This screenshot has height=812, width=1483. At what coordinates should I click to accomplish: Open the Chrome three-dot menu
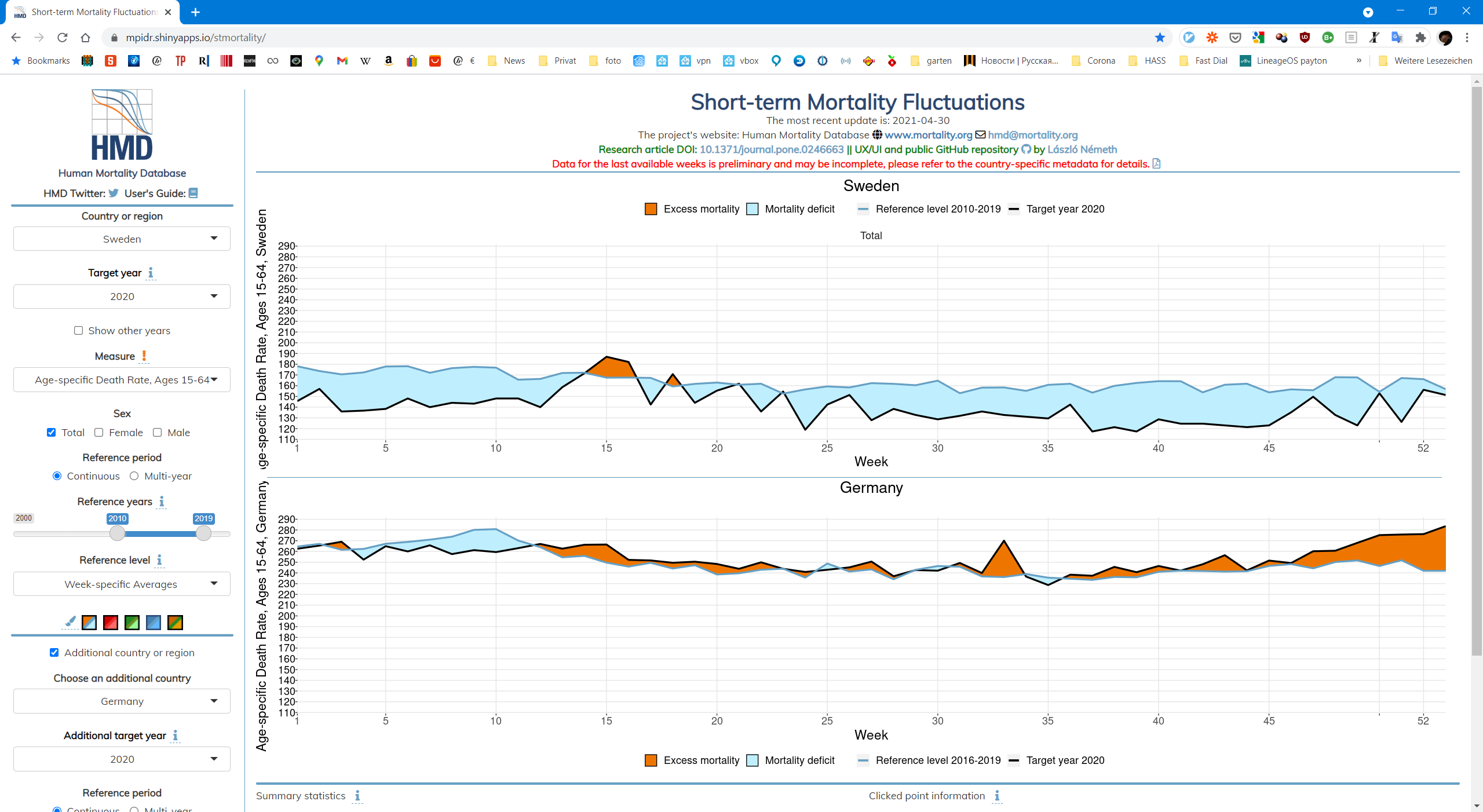point(1467,38)
